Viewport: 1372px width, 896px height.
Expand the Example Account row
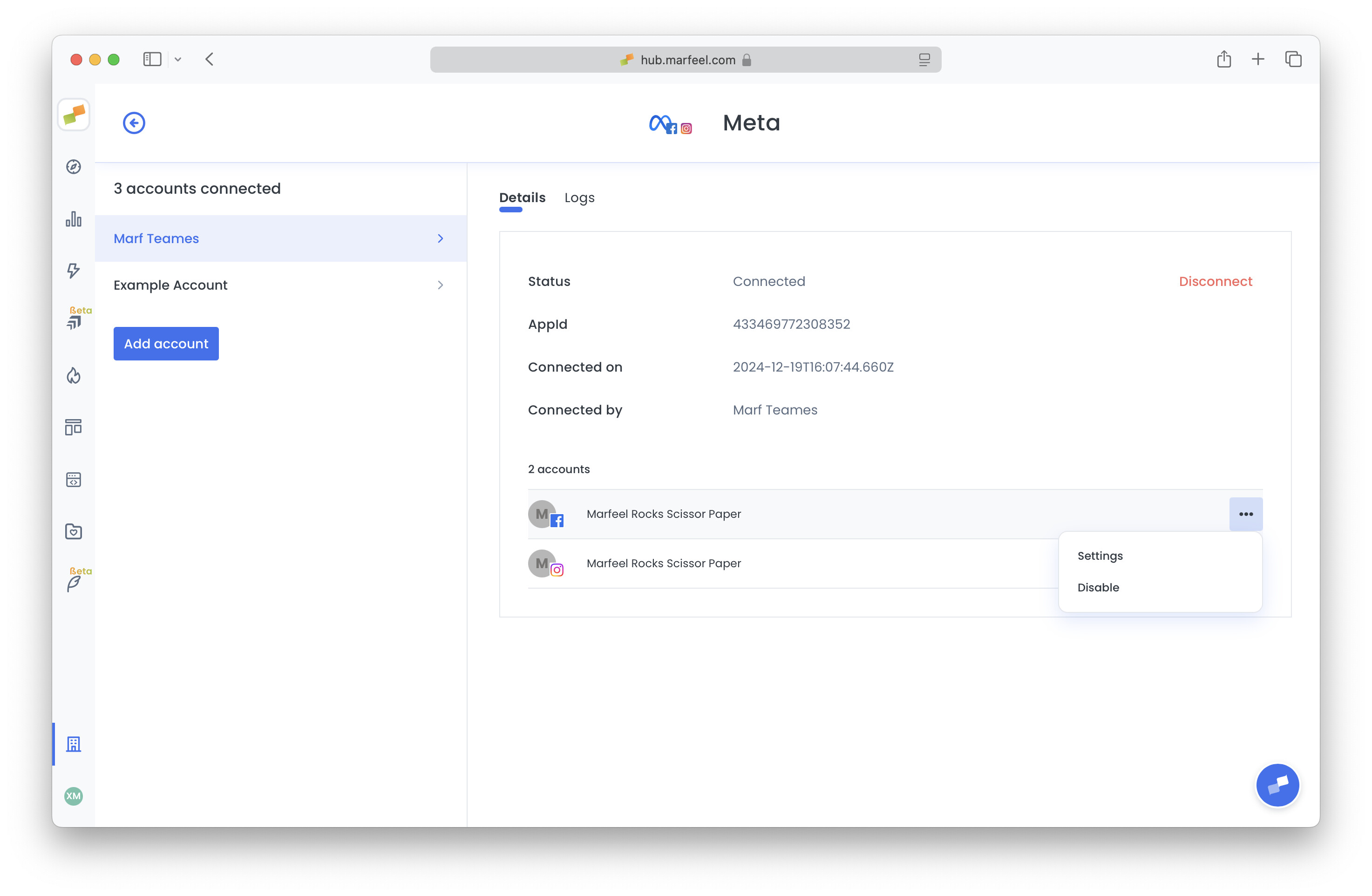click(x=281, y=284)
